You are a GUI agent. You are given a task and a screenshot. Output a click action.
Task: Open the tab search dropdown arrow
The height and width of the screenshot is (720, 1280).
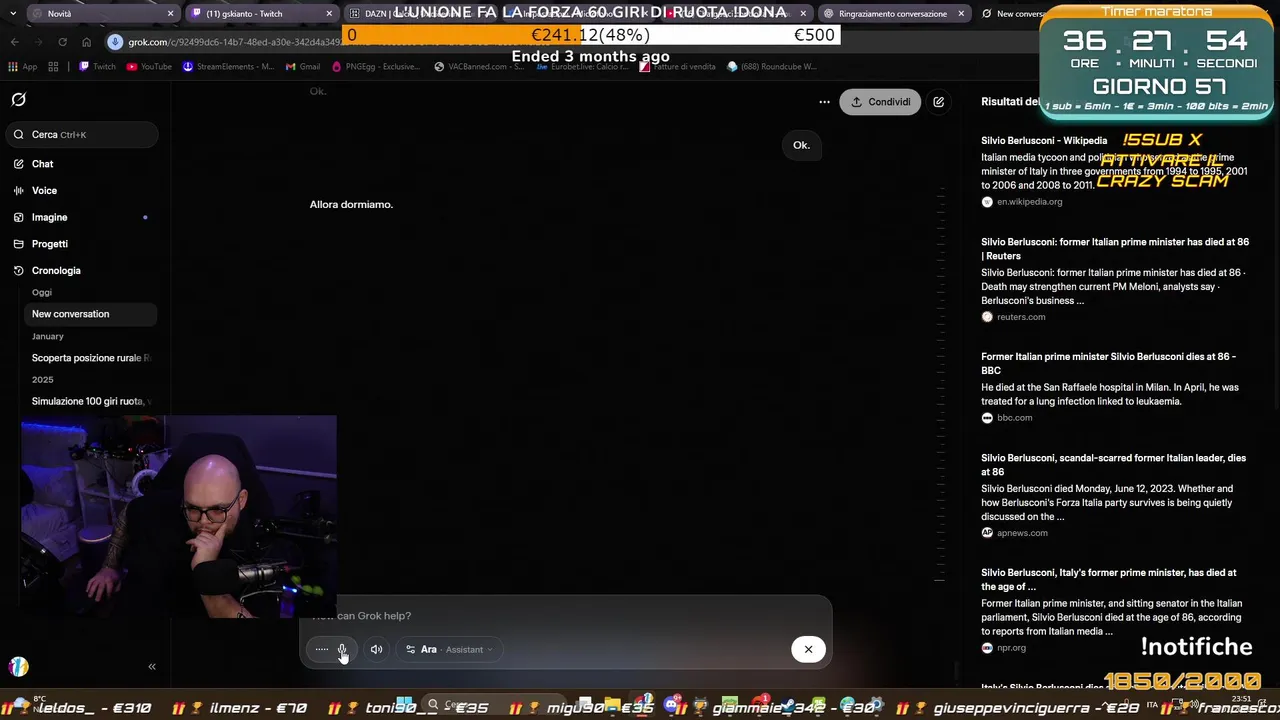[x=12, y=14]
